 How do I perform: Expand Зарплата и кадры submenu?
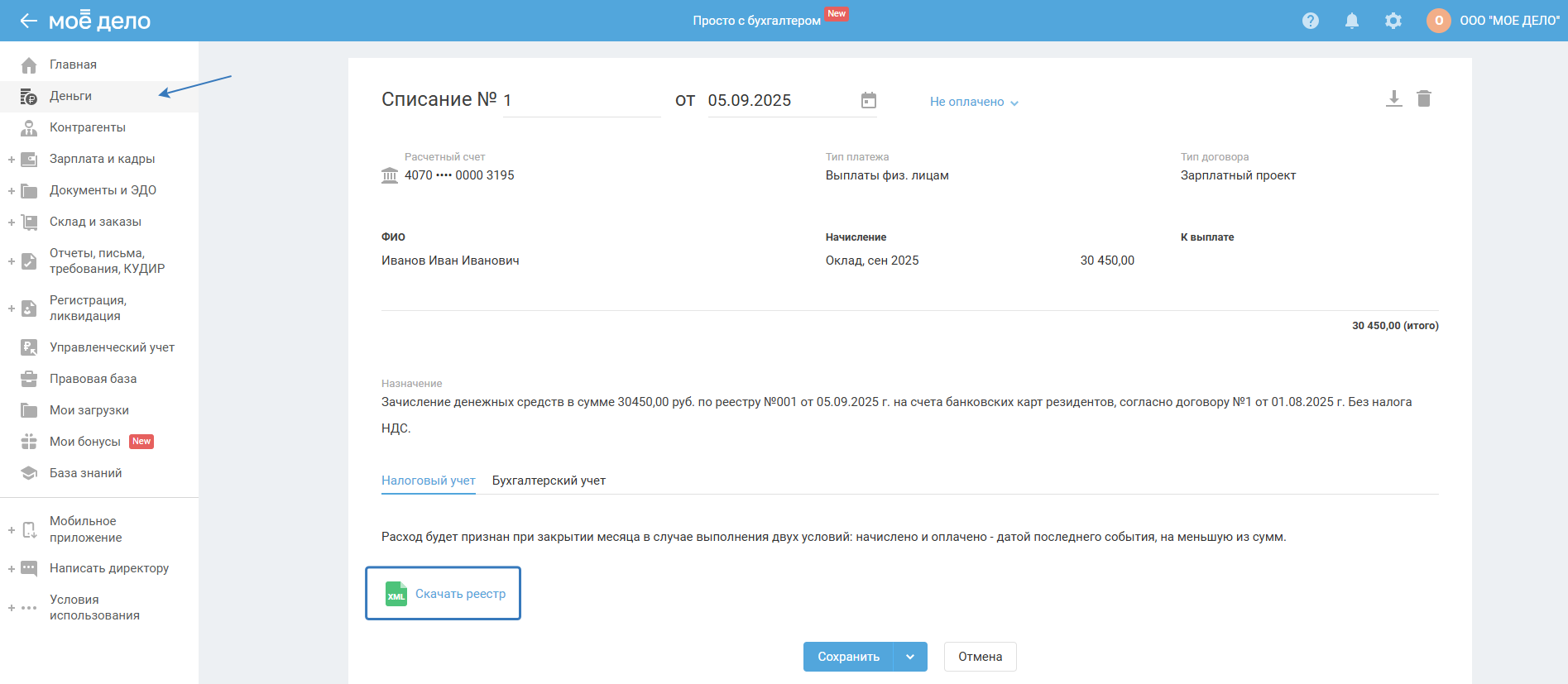click(12, 160)
